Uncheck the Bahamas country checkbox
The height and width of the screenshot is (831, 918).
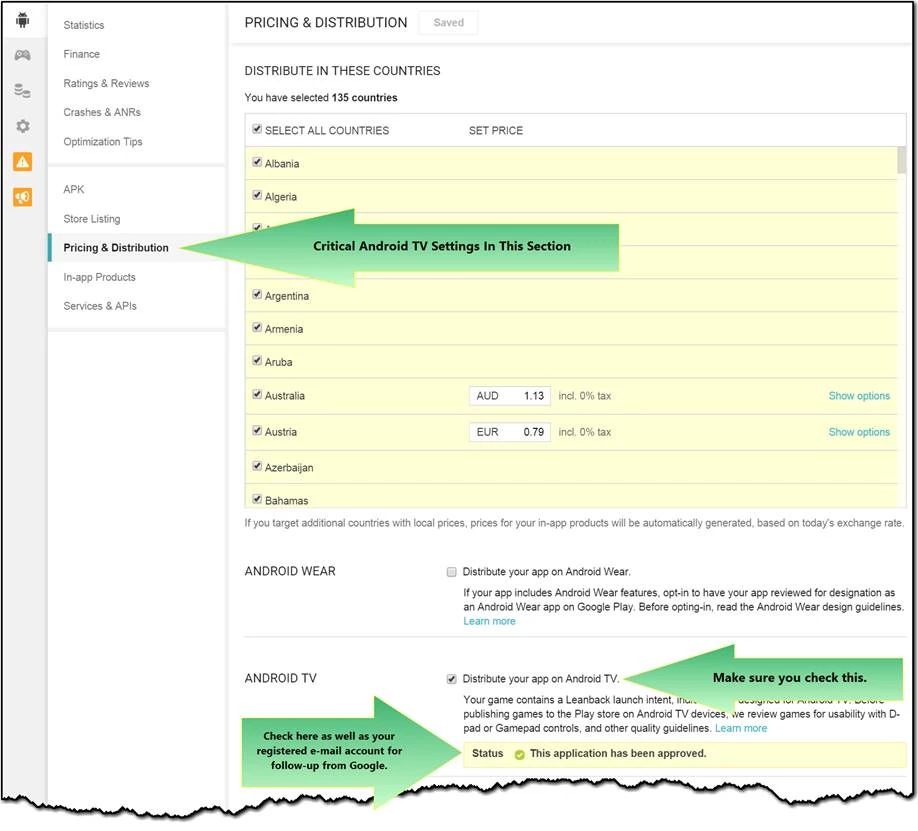[x=257, y=499]
